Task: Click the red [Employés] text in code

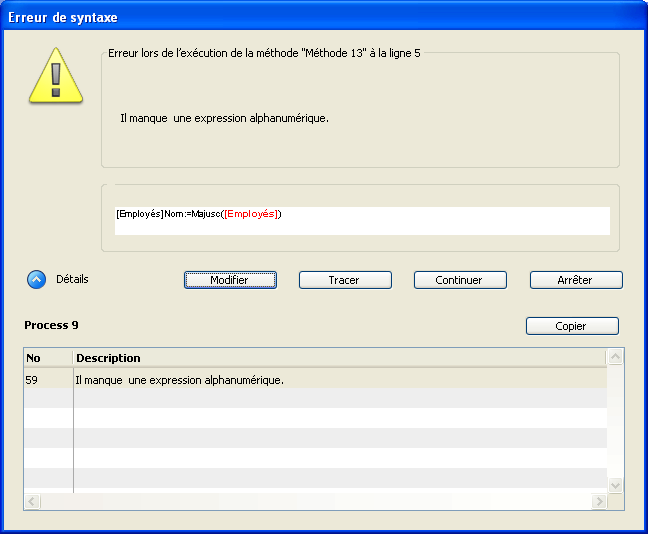Action: (252, 214)
